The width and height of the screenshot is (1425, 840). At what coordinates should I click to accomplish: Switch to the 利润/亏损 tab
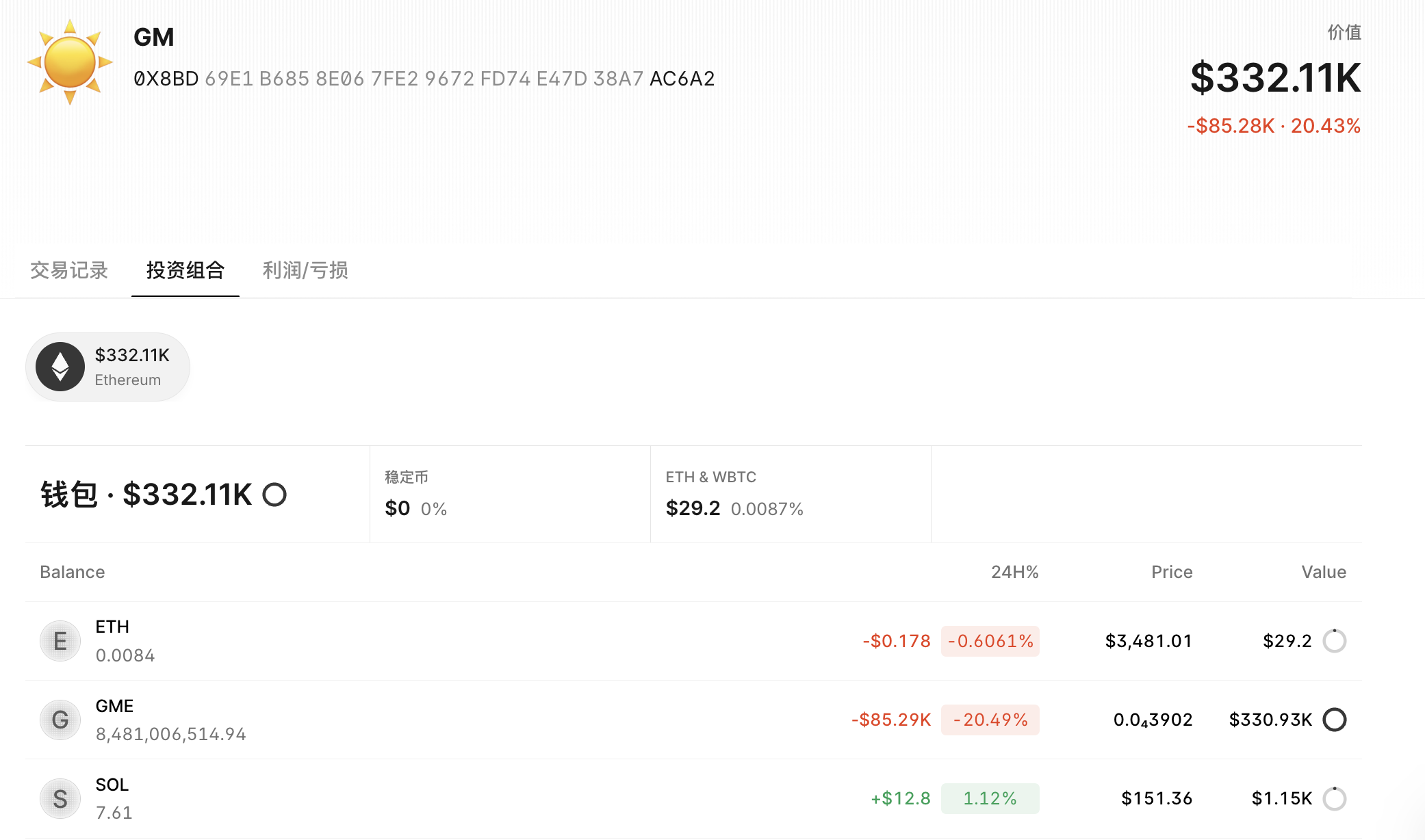tap(305, 270)
